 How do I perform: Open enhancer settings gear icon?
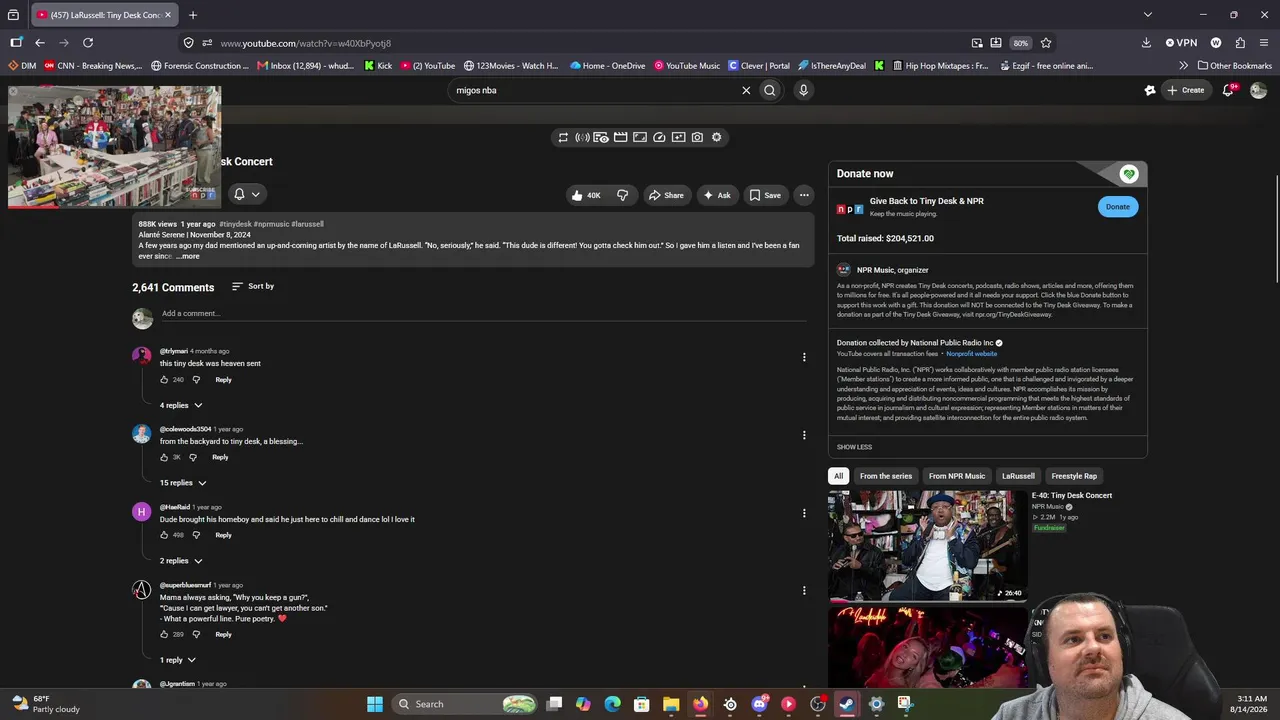point(716,137)
